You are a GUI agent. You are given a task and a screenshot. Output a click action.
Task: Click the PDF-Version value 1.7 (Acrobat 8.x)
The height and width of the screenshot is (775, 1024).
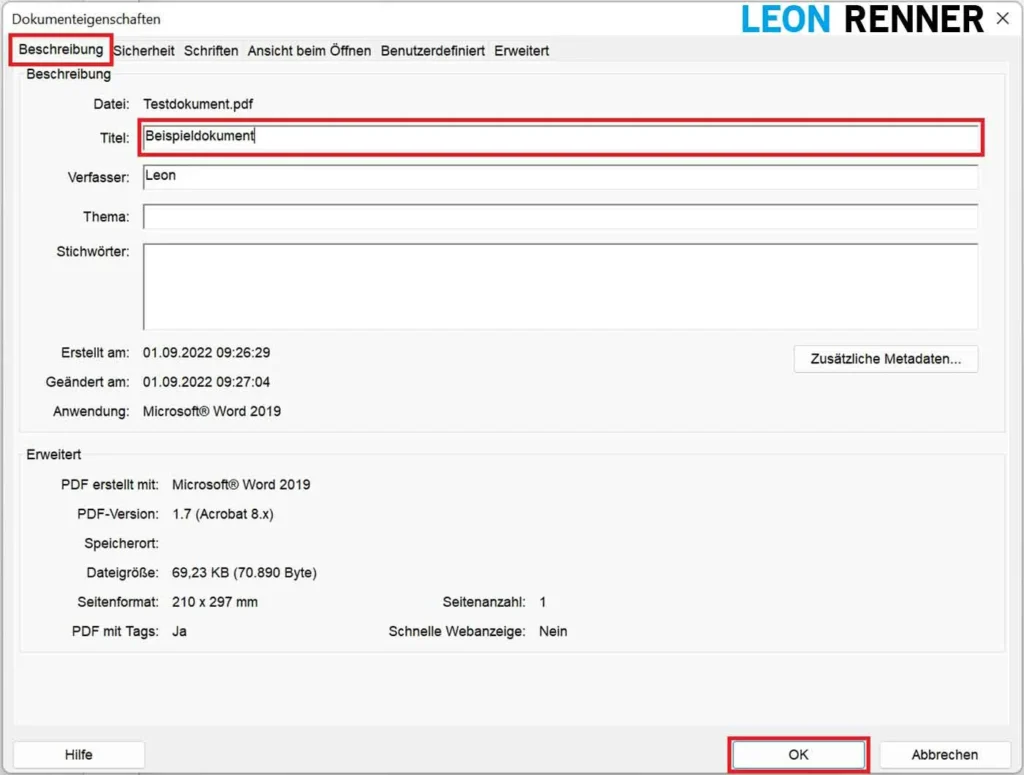pos(223,514)
